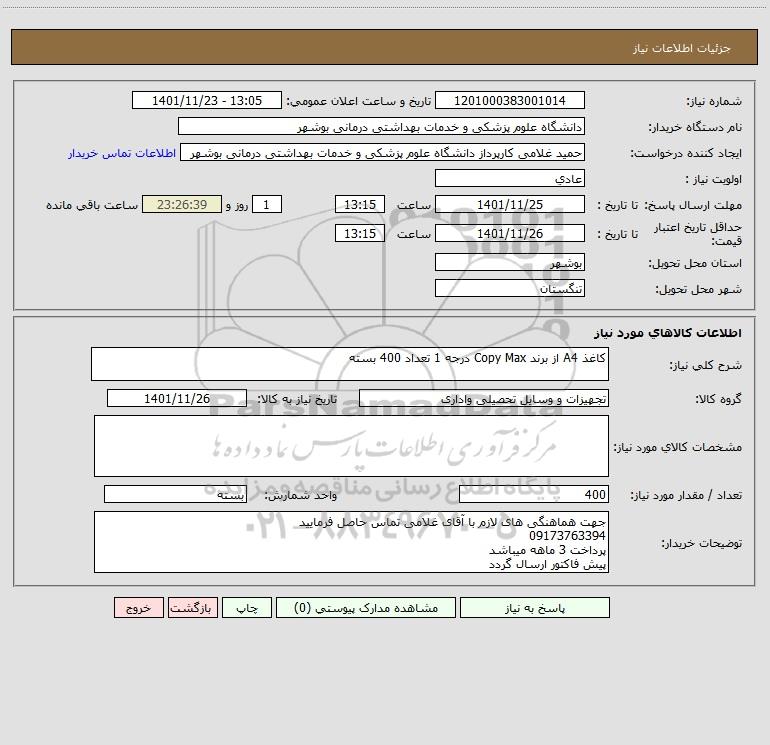
Task: Click the goods need date field 1401/11/26
Action: 177,399
